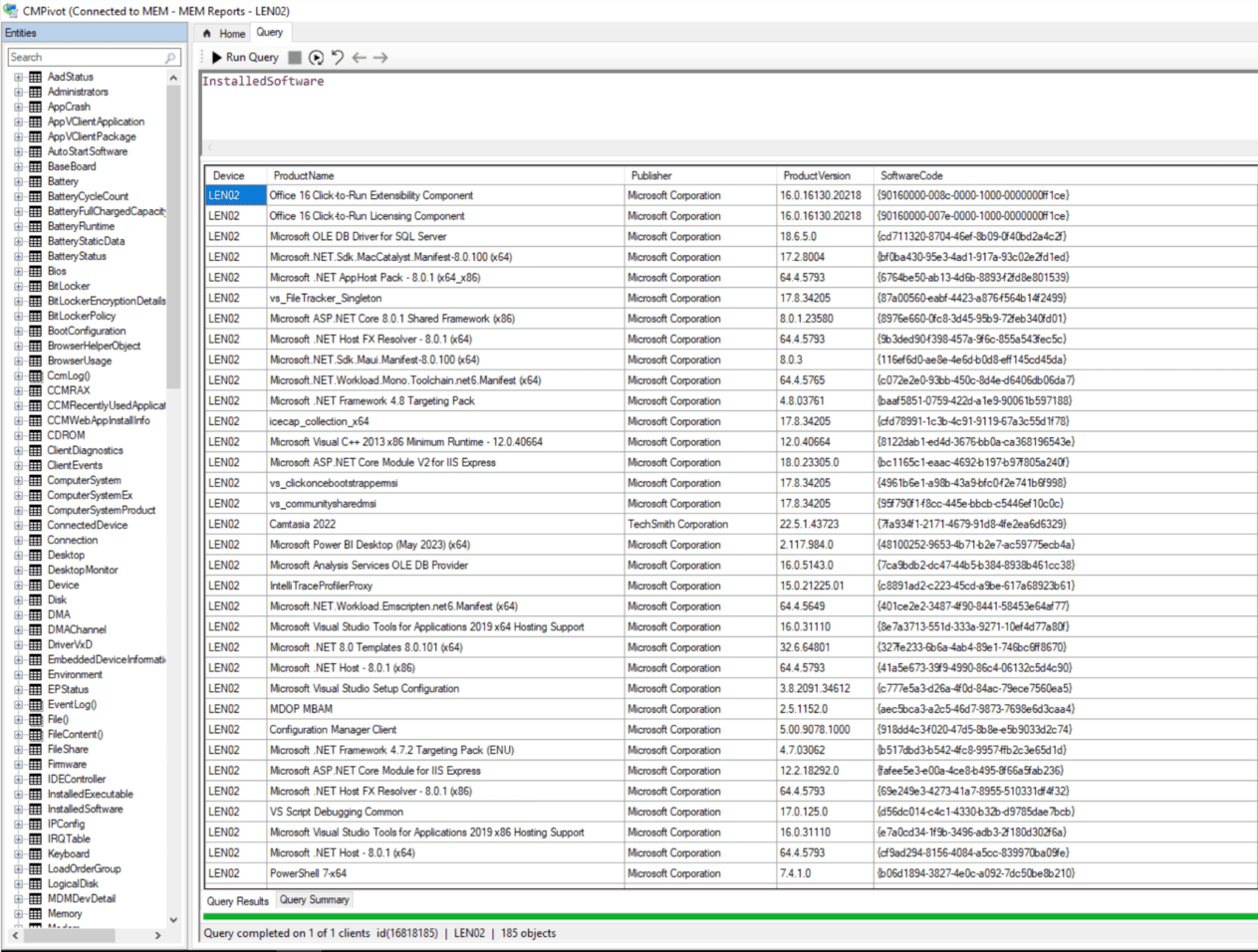The width and height of the screenshot is (1258, 952).
Task: Expand the Administrators entity node
Action: point(18,92)
